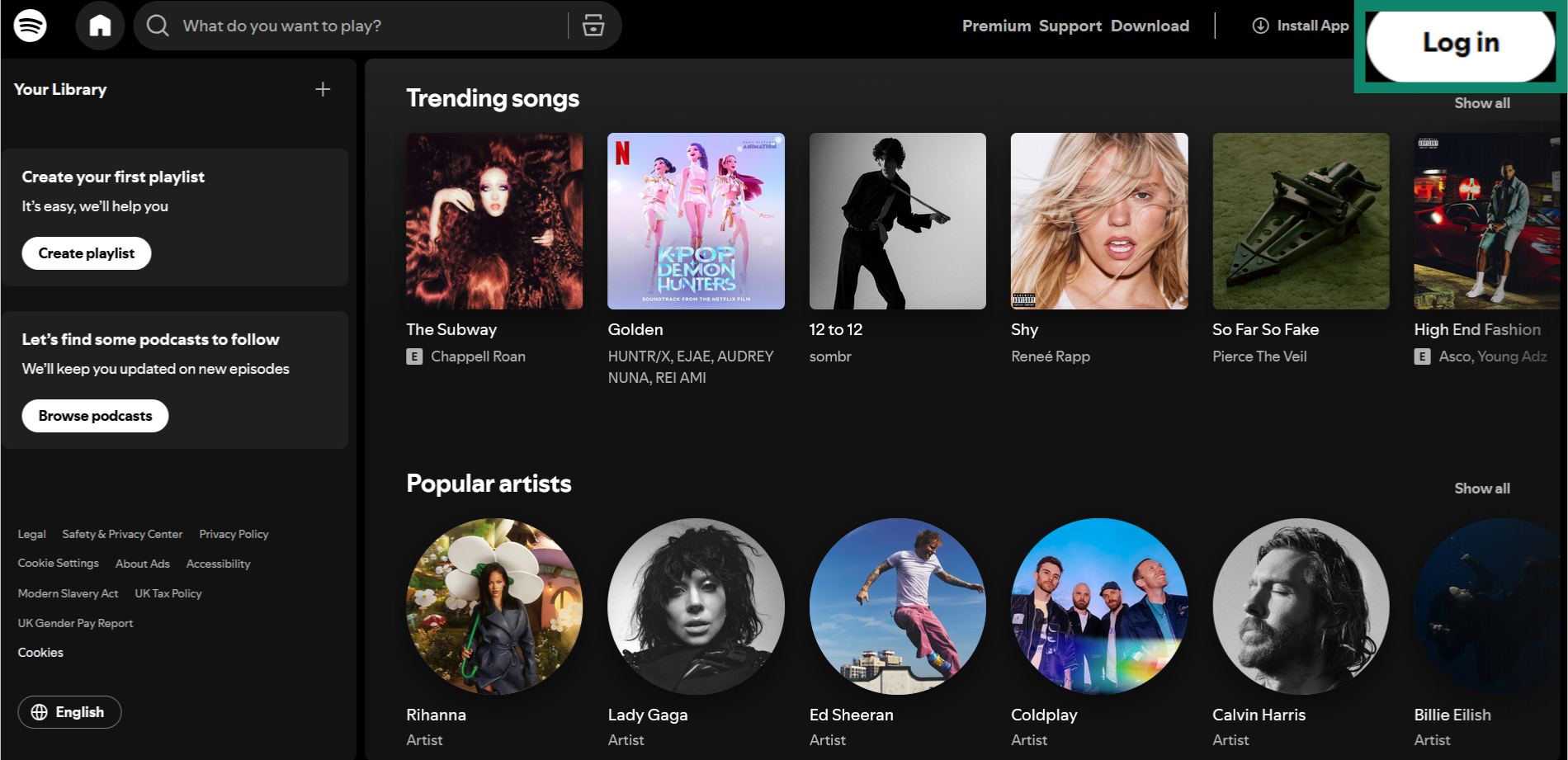
Task: Expand all Trending songs with Show all
Action: tap(1481, 102)
